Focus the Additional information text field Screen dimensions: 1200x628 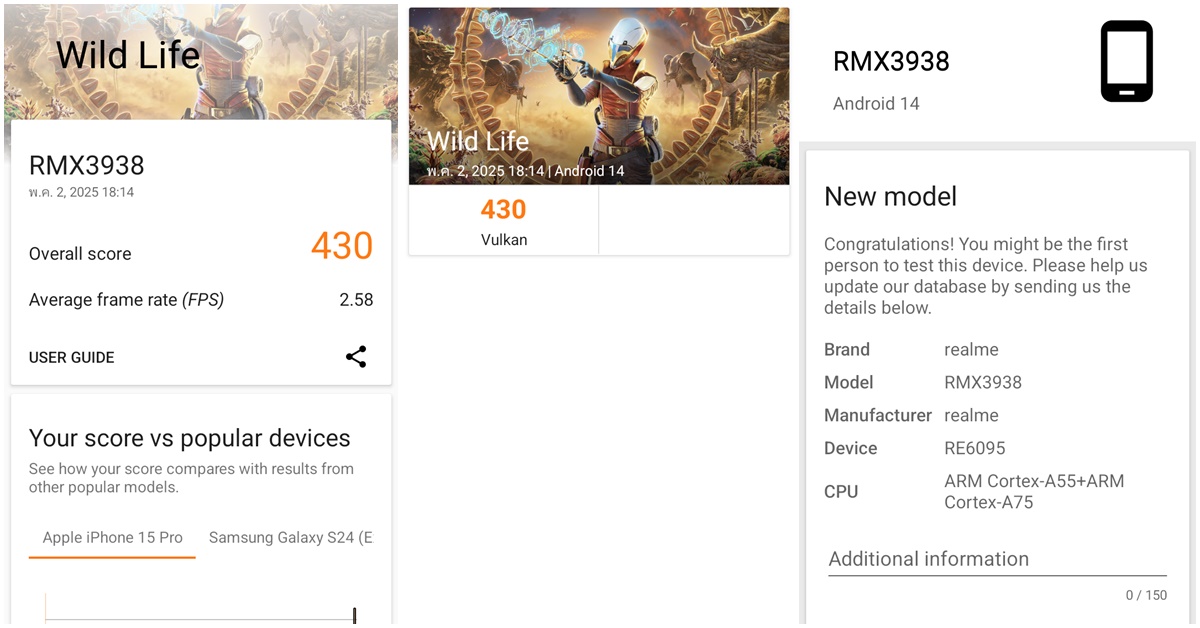click(997, 559)
